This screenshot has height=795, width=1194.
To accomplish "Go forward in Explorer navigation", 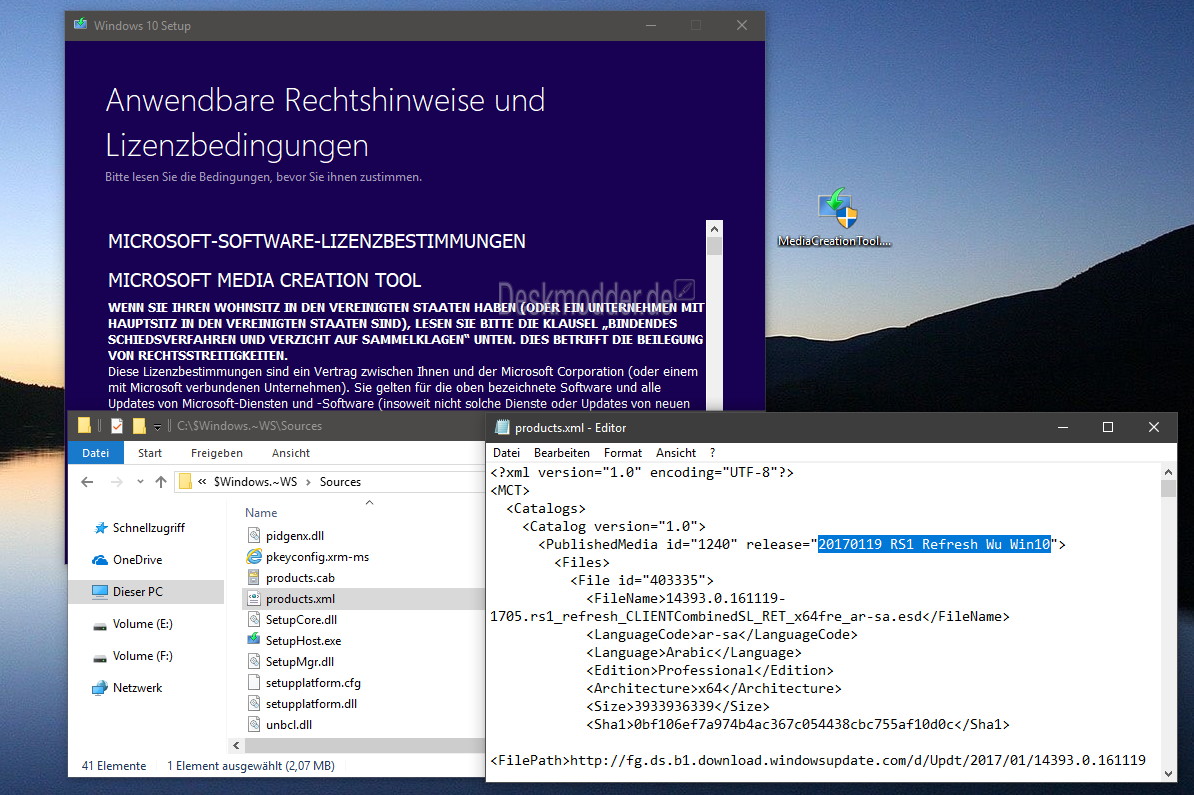I will [117, 482].
